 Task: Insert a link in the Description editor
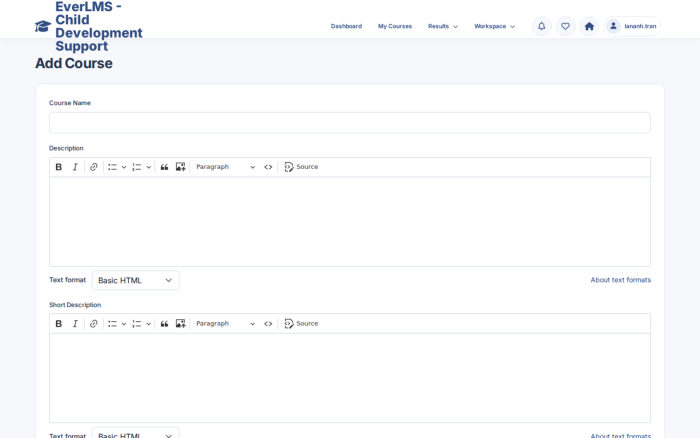[x=93, y=167]
